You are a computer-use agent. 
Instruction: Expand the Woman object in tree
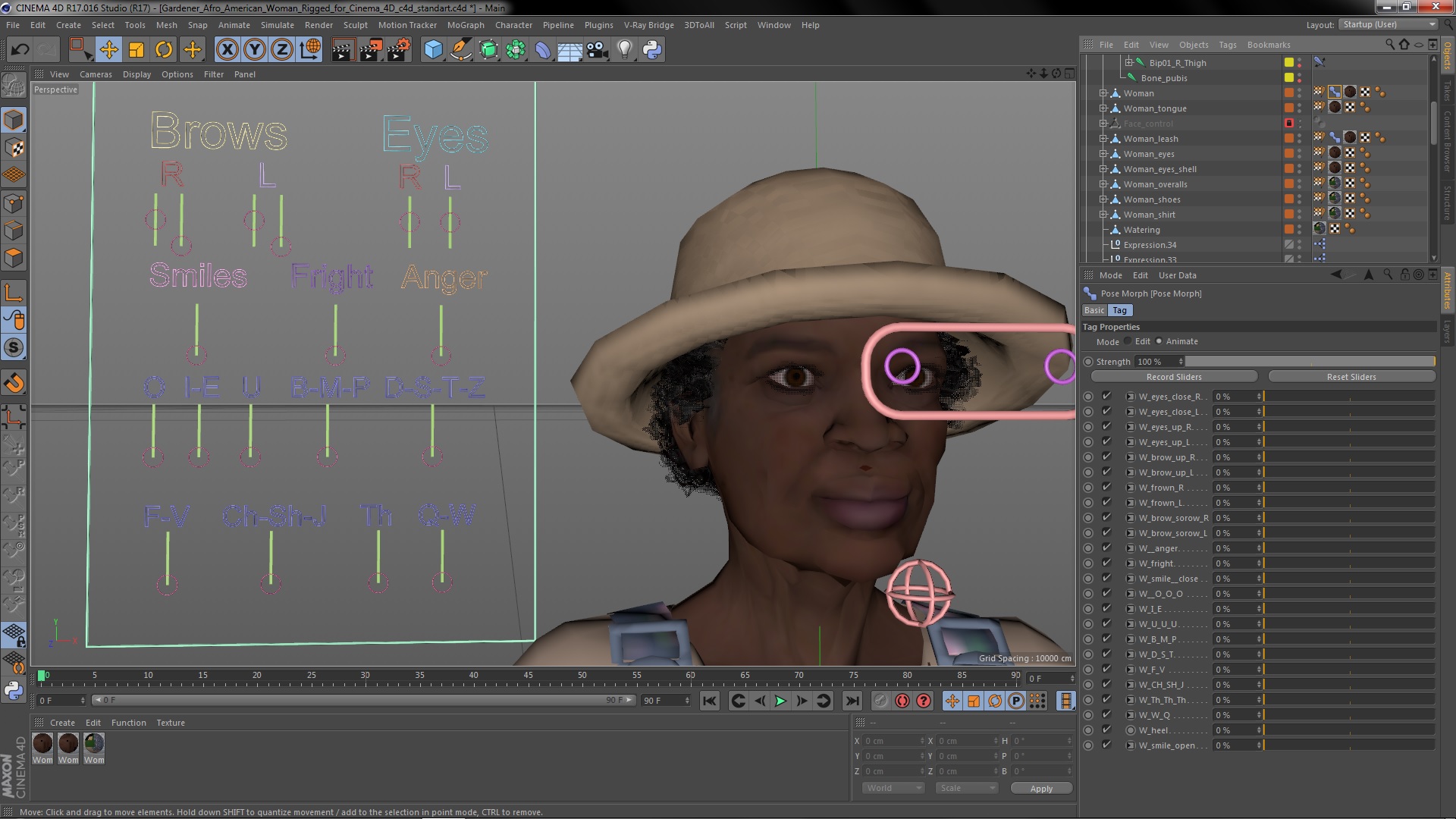pos(1103,93)
